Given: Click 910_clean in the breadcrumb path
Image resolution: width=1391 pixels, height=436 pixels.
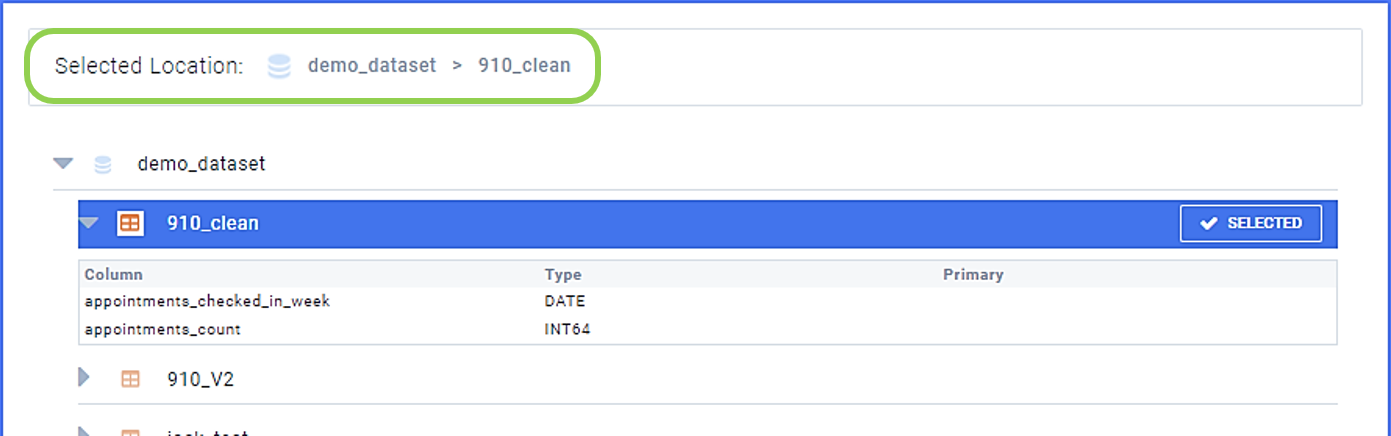Looking at the screenshot, I should coord(524,66).
